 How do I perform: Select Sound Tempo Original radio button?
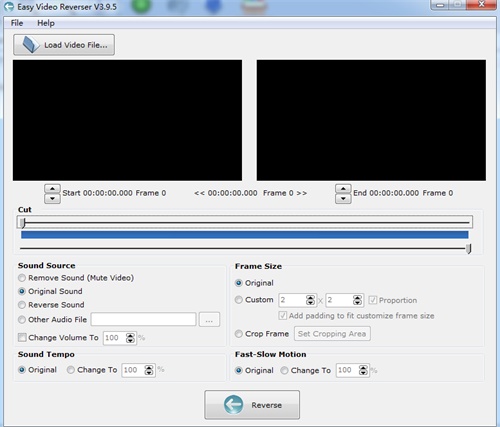click(22, 370)
